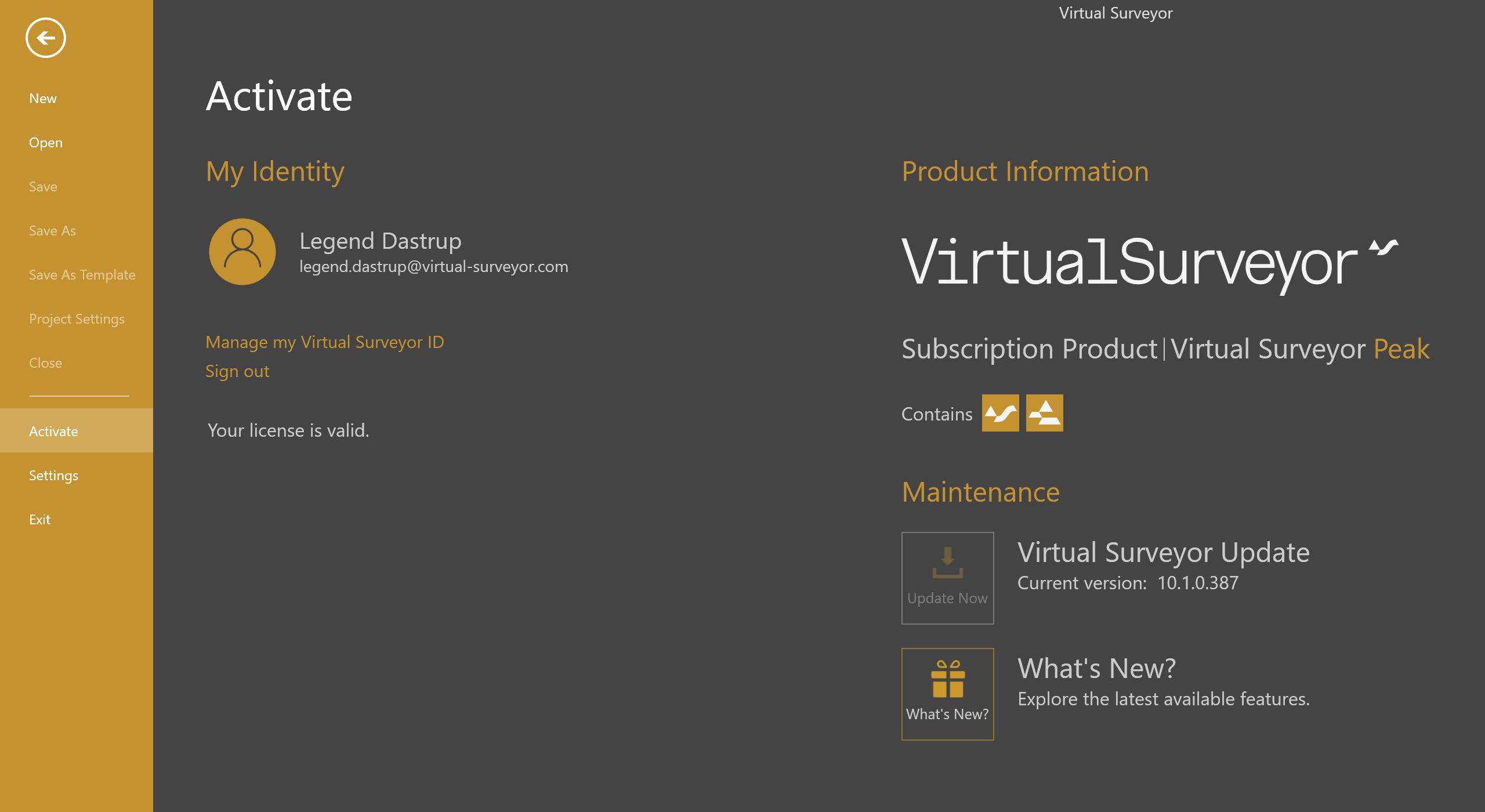Open Project Settings from sidebar

click(77, 319)
